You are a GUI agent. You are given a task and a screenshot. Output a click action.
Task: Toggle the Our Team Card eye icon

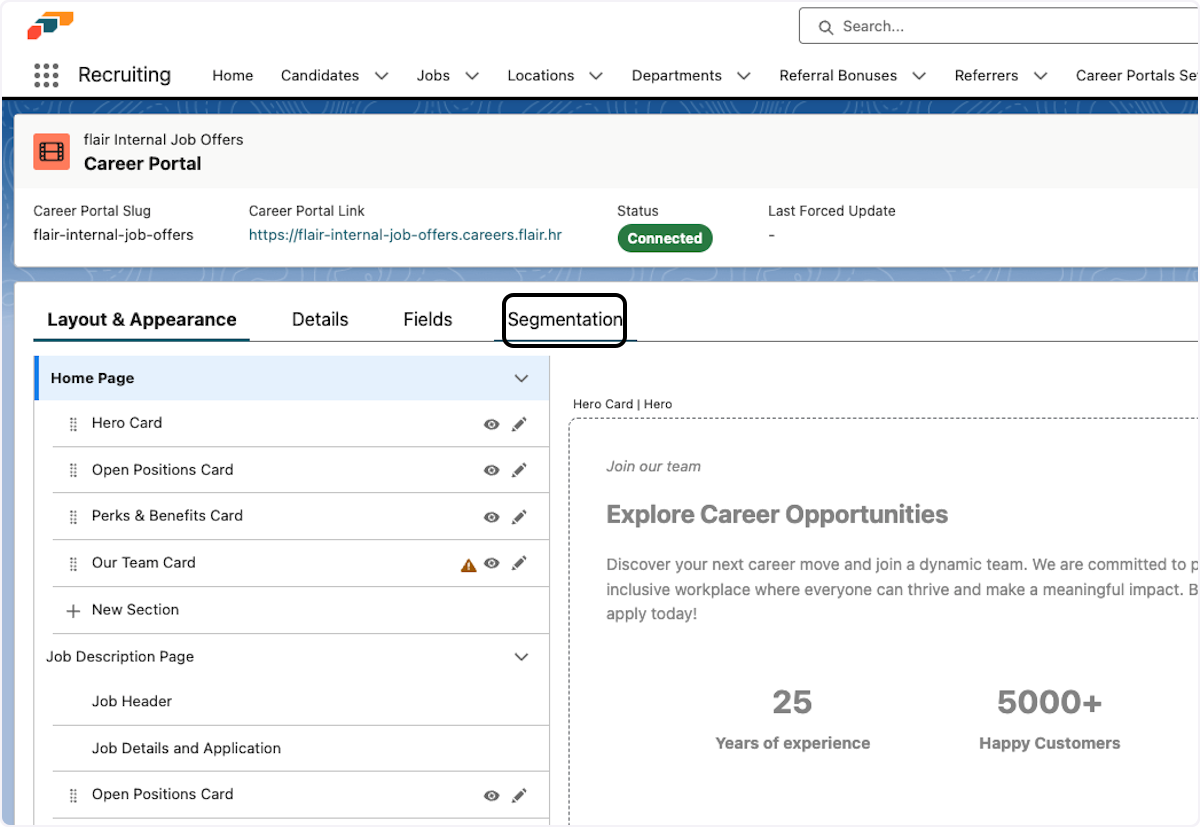(491, 563)
